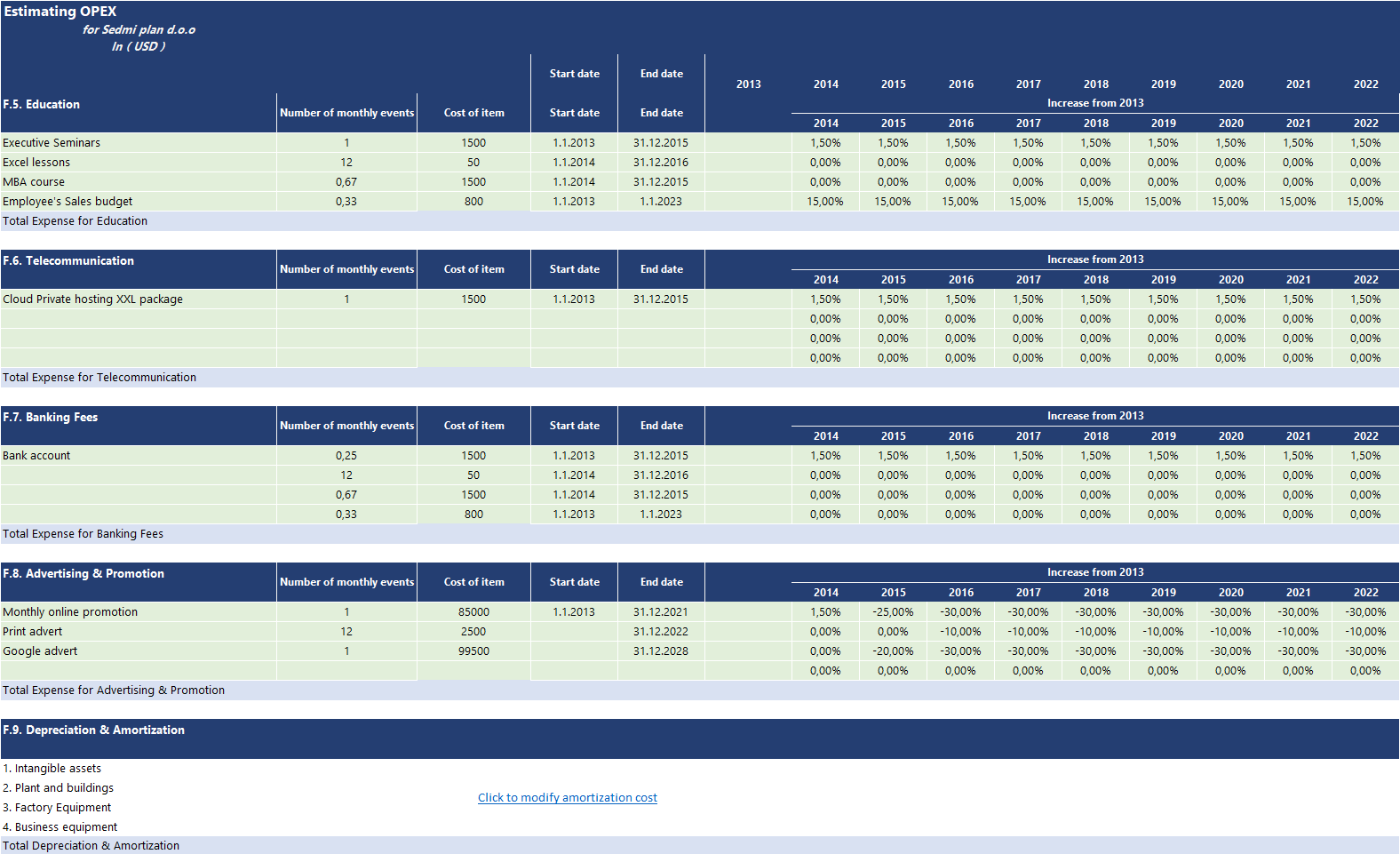Open the 'Click to modify amortization cost' link
The height and width of the screenshot is (854, 1400).
[x=567, y=798]
